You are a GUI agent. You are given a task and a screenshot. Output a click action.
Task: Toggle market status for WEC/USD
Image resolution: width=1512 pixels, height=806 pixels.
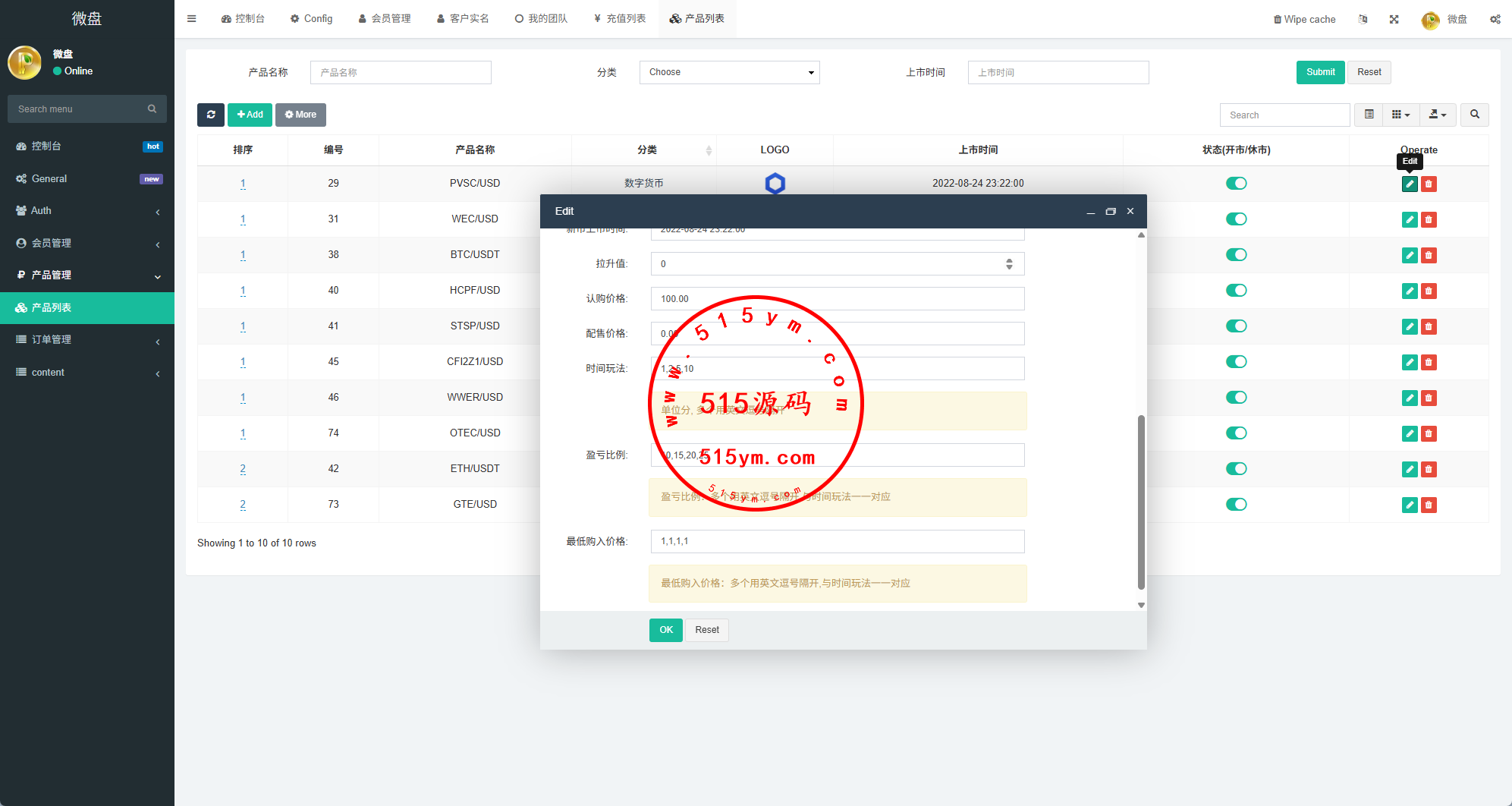point(1236,219)
